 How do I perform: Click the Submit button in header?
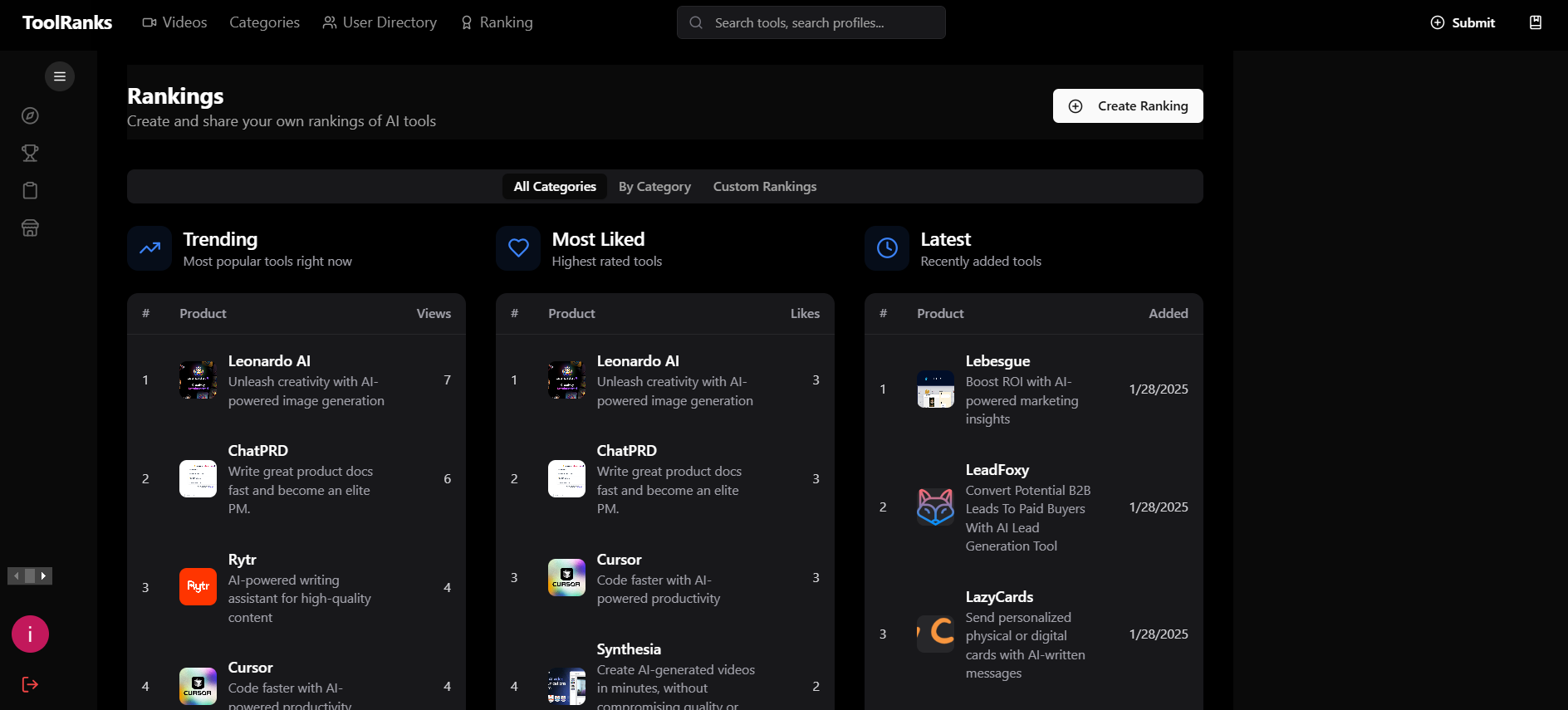(1463, 22)
